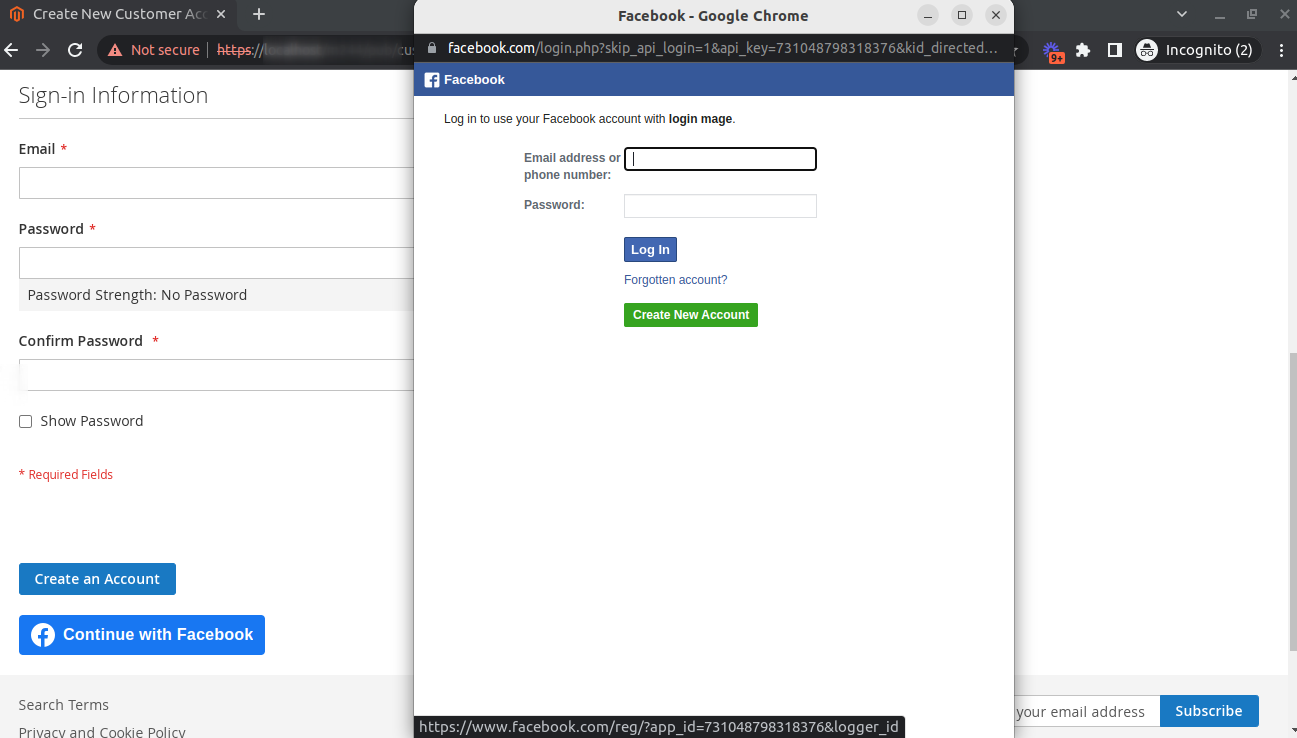Viewport: 1297px width, 738px height.
Task: Click the green Create New Account button
Action: coord(690,314)
